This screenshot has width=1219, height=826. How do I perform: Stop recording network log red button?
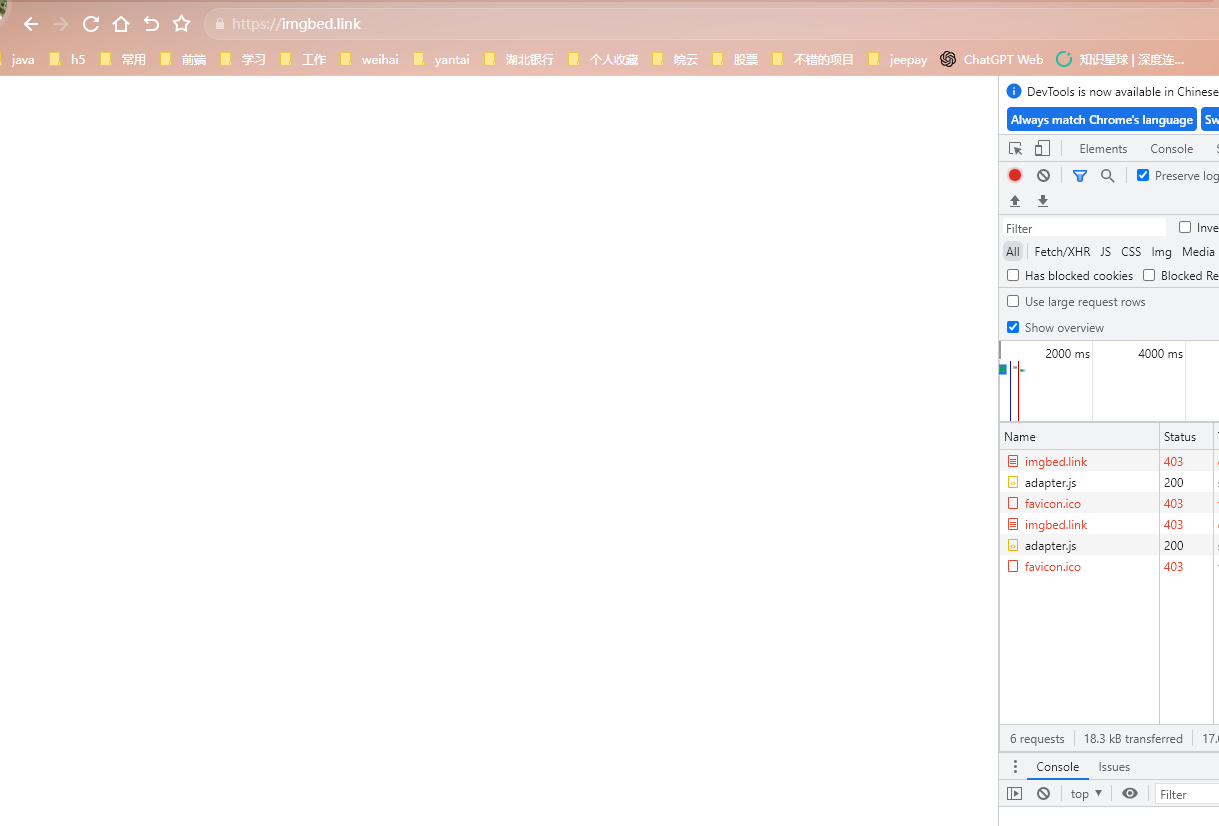point(1015,175)
